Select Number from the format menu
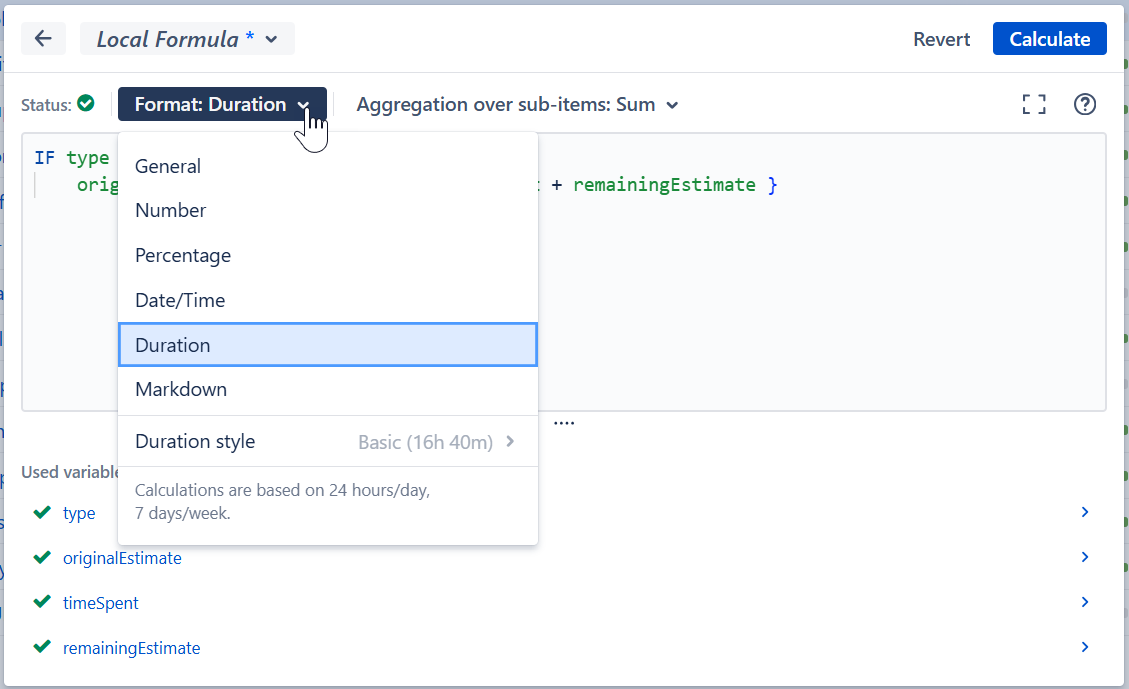Image resolution: width=1129 pixels, height=689 pixels. (x=170, y=210)
